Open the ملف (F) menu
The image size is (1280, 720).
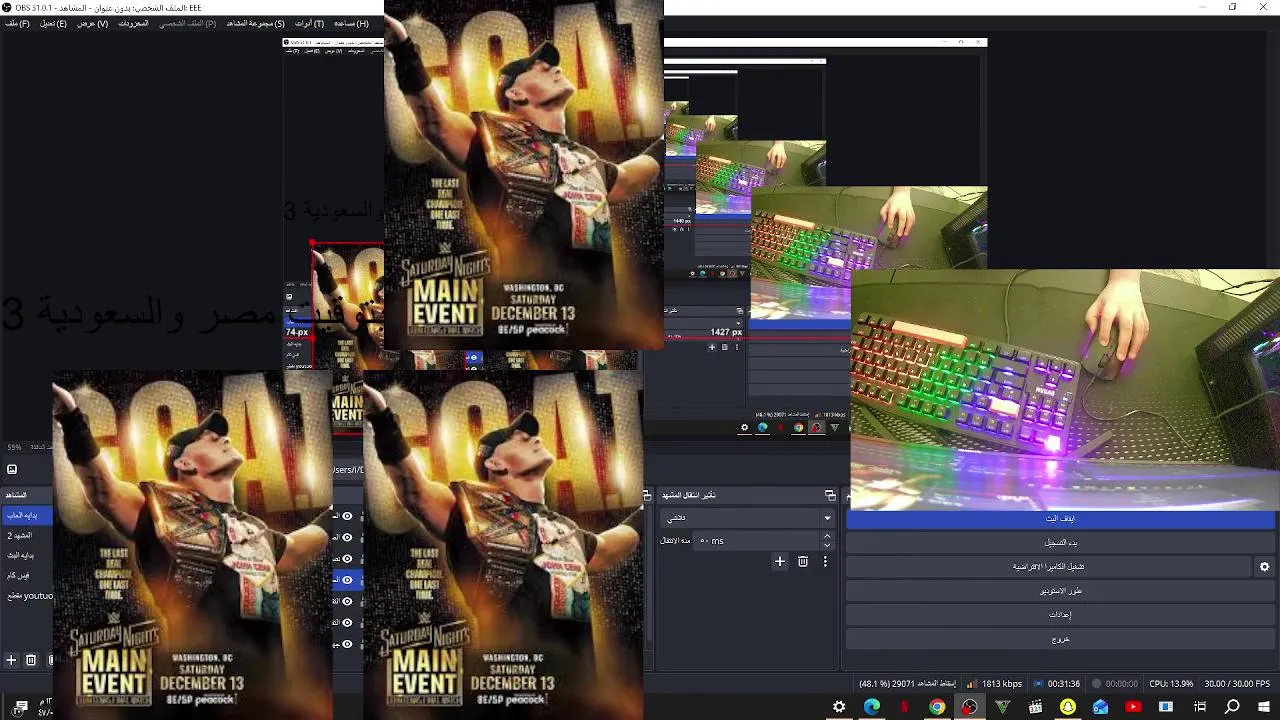(17, 23)
